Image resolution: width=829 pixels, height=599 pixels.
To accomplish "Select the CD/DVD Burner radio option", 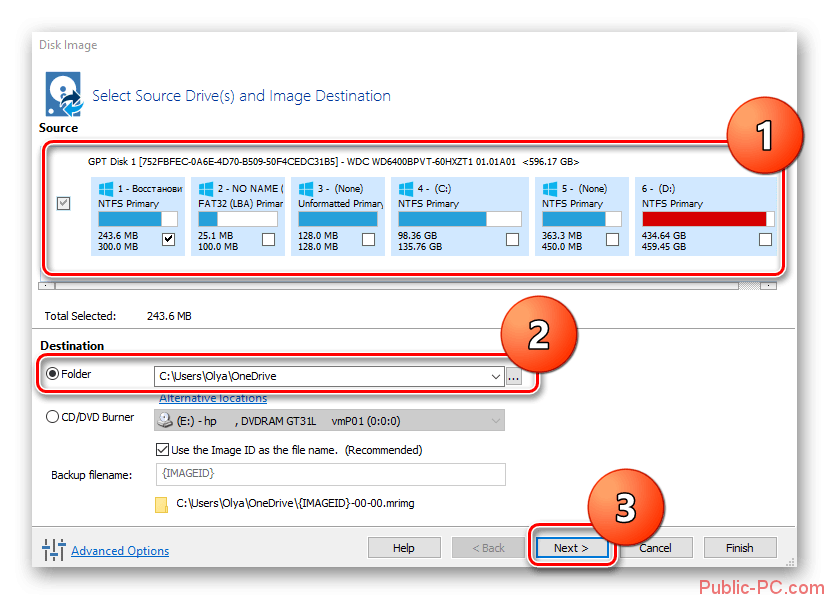I will tap(53, 418).
